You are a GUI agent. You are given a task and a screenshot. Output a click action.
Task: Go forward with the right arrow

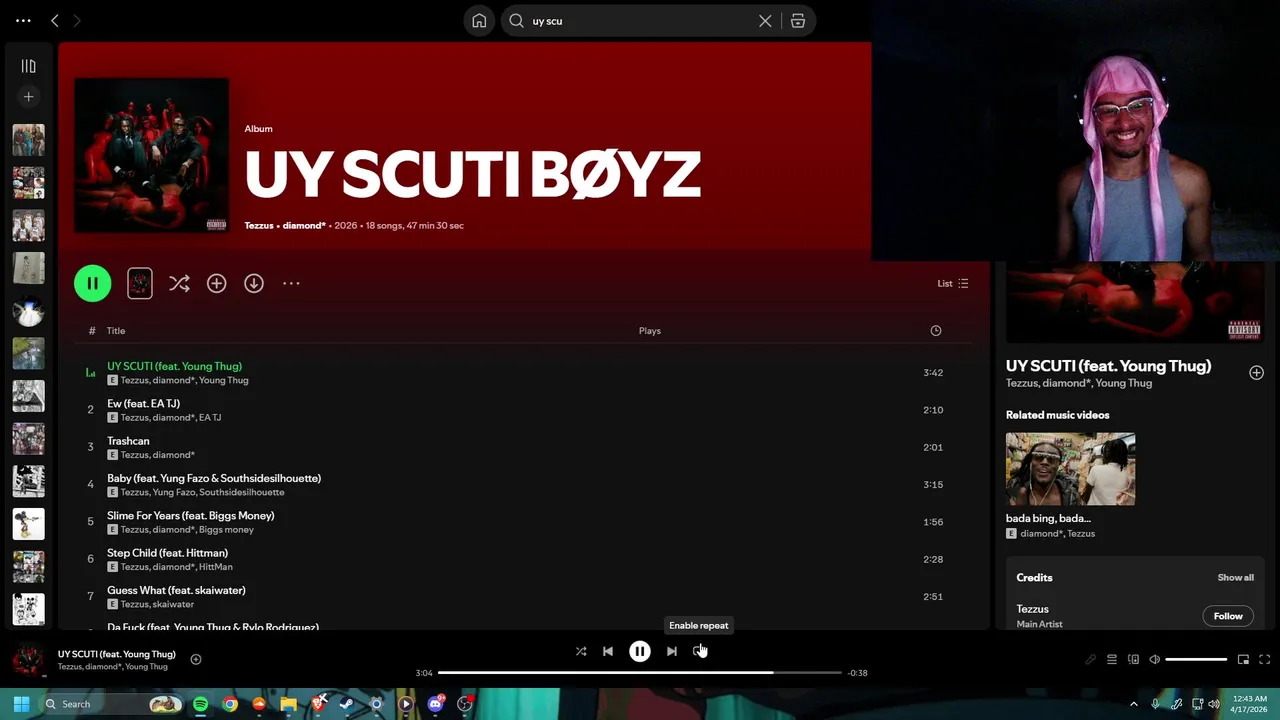click(x=77, y=21)
